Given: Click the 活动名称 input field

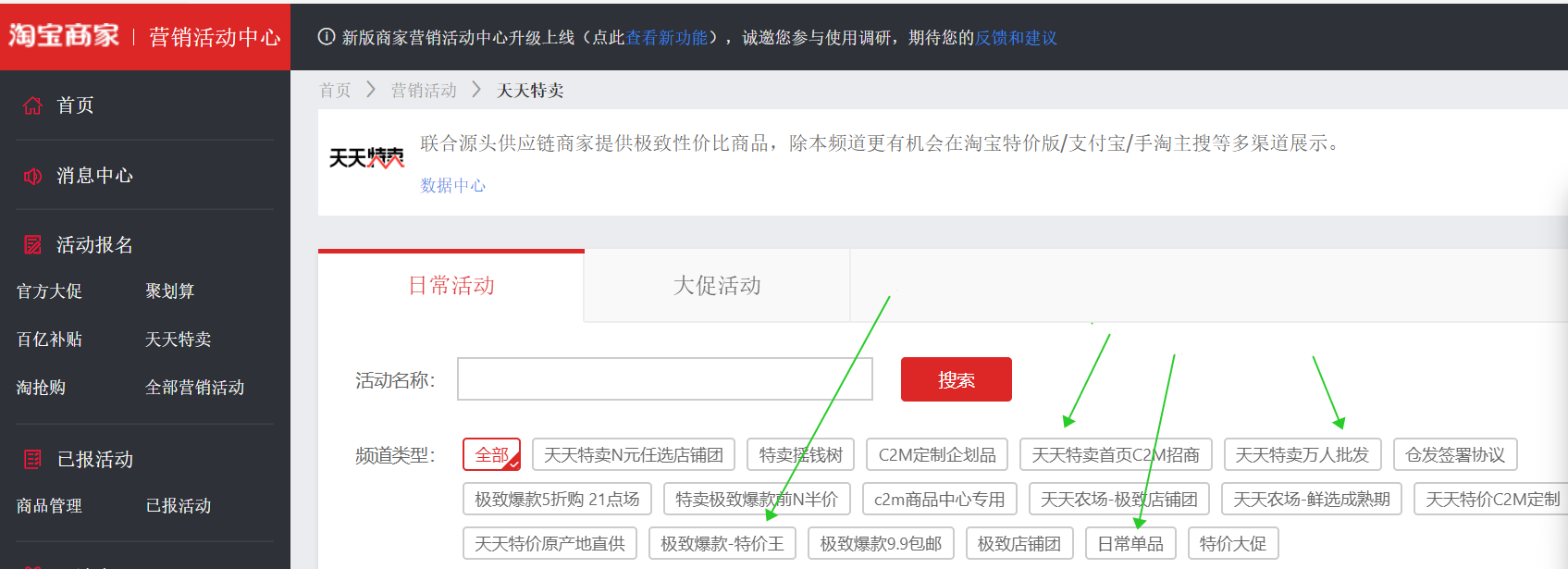Looking at the screenshot, I should [x=664, y=380].
